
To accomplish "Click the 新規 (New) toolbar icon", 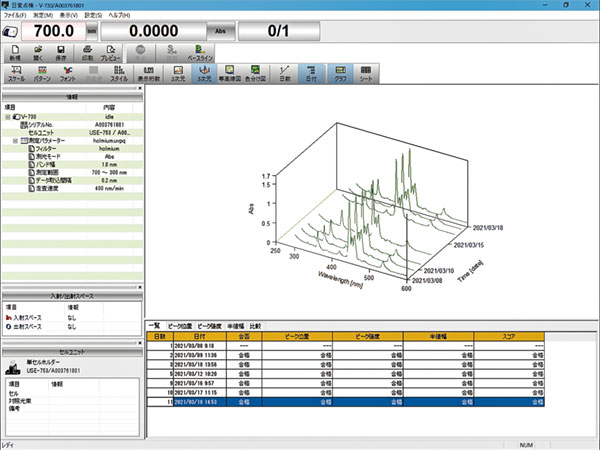I will tap(15, 53).
